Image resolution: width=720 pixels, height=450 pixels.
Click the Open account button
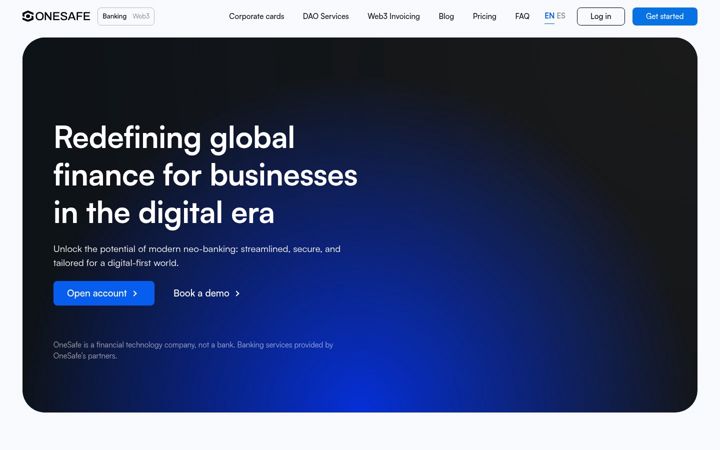(x=104, y=293)
